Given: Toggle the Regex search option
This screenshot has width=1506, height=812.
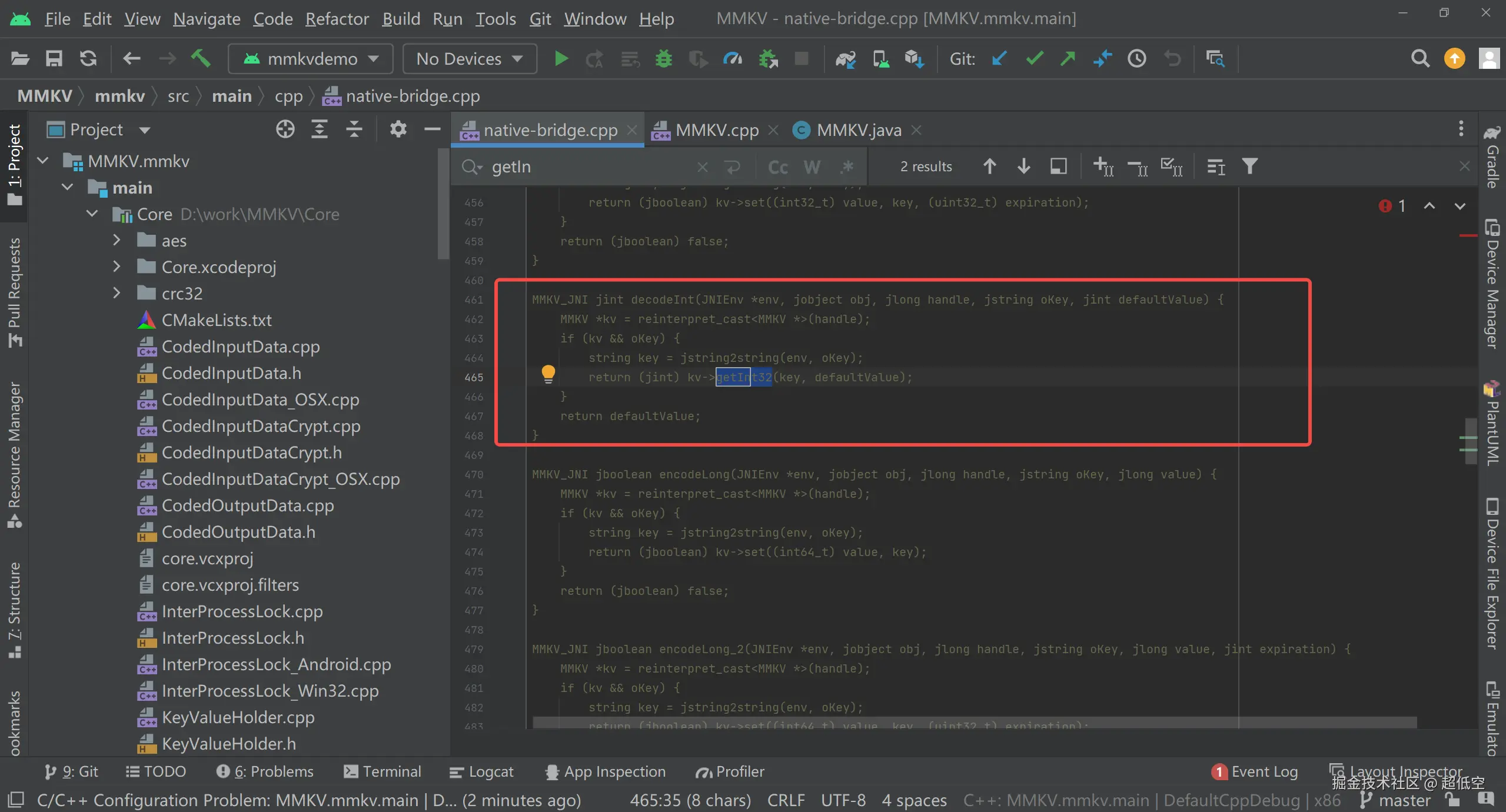Looking at the screenshot, I should (847, 167).
